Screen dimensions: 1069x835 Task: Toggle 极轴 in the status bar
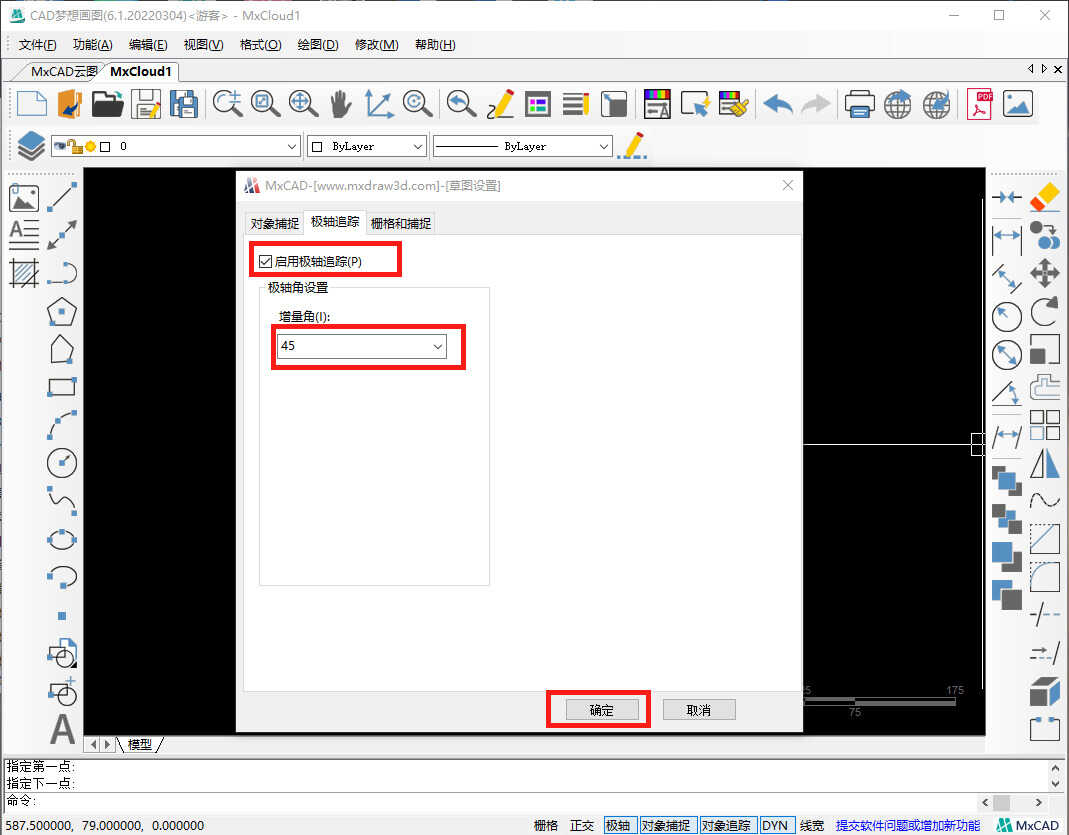pos(618,825)
